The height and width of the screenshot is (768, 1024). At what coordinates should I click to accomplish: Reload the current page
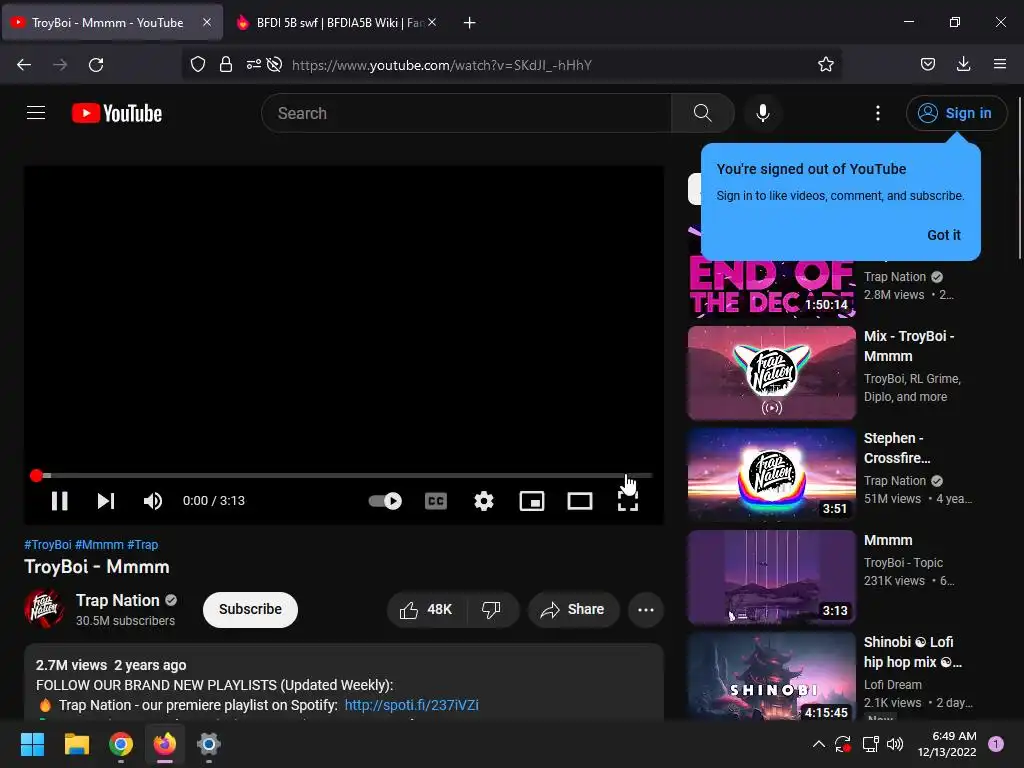pyautogui.click(x=96, y=65)
